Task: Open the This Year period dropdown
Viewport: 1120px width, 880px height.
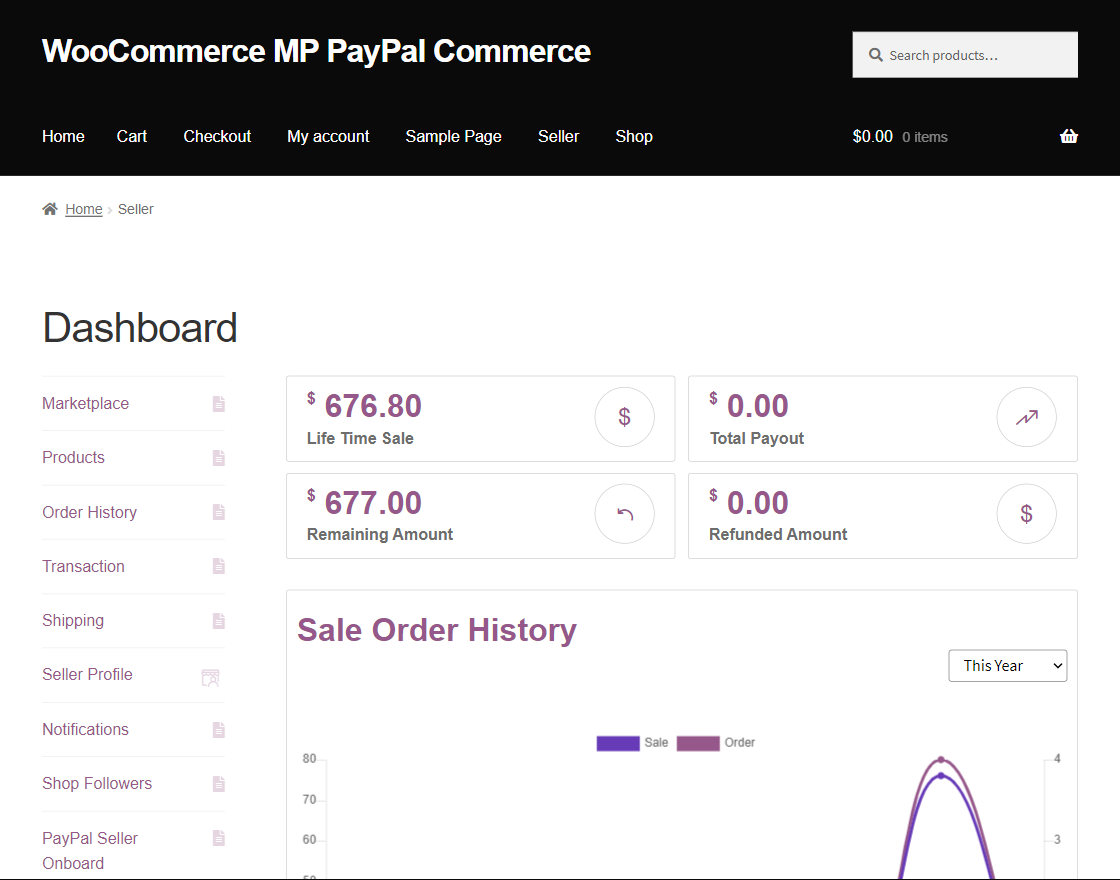Action: coord(1007,666)
